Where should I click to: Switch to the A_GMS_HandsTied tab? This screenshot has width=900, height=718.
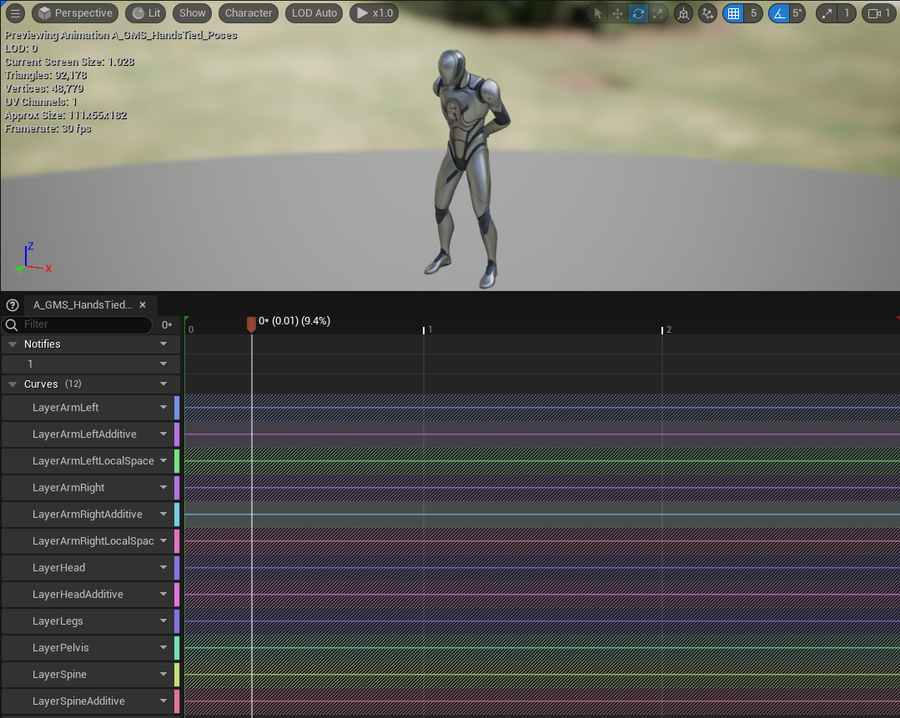point(83,305)
